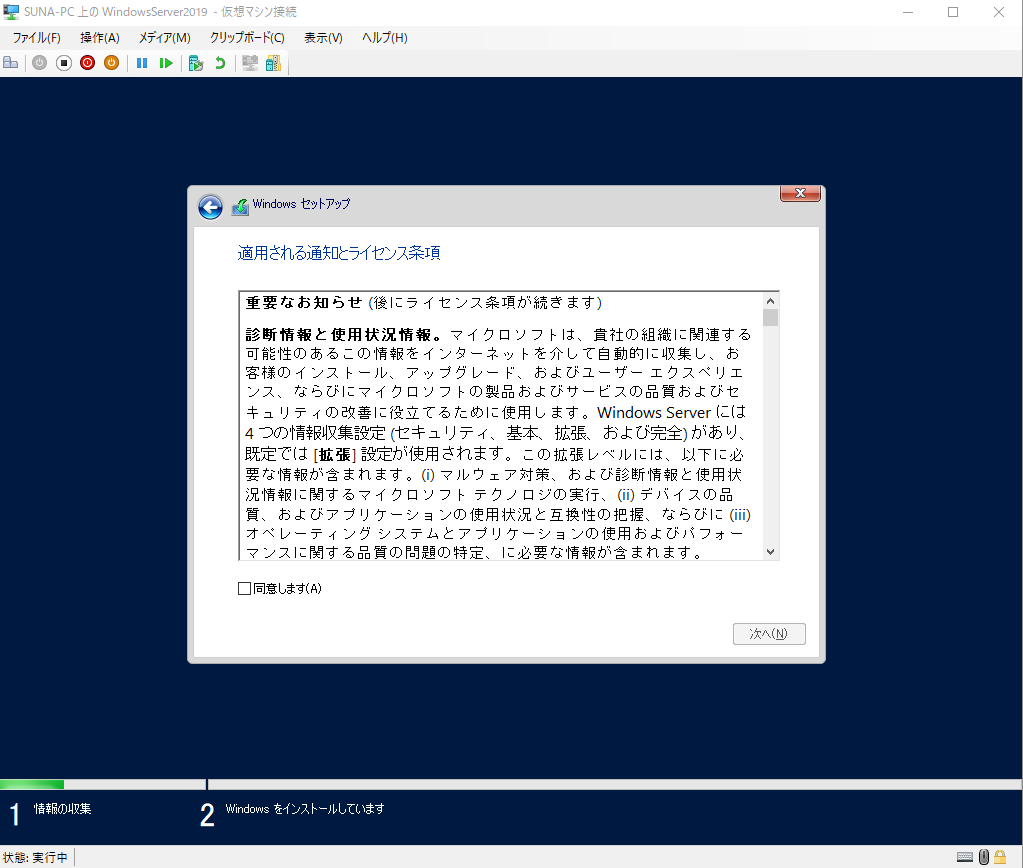
Task: Check the 同意します(A) checkbox
Action: tap(245, 589)
